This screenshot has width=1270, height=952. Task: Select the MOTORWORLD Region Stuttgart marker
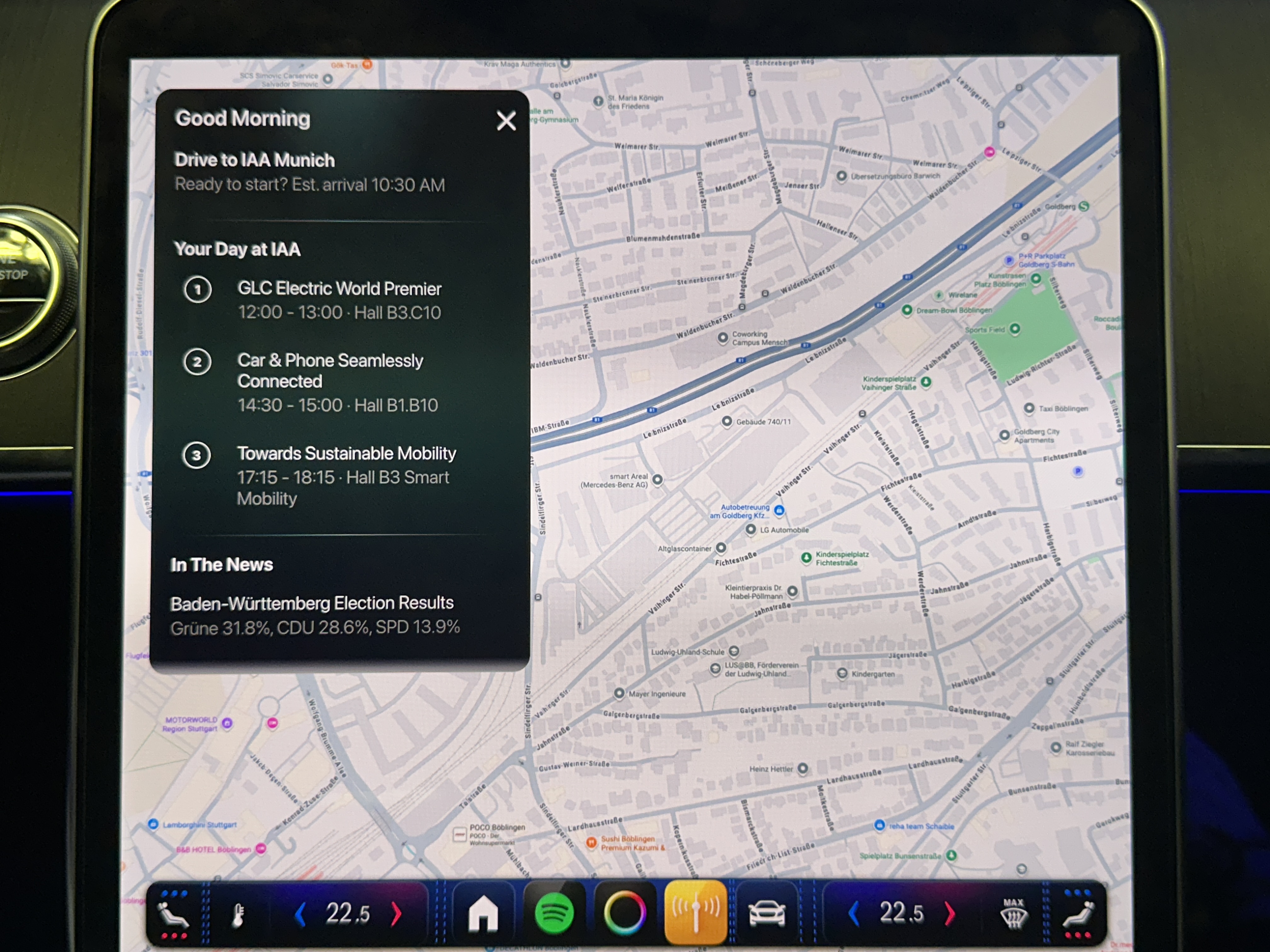[x=227, y=723]
